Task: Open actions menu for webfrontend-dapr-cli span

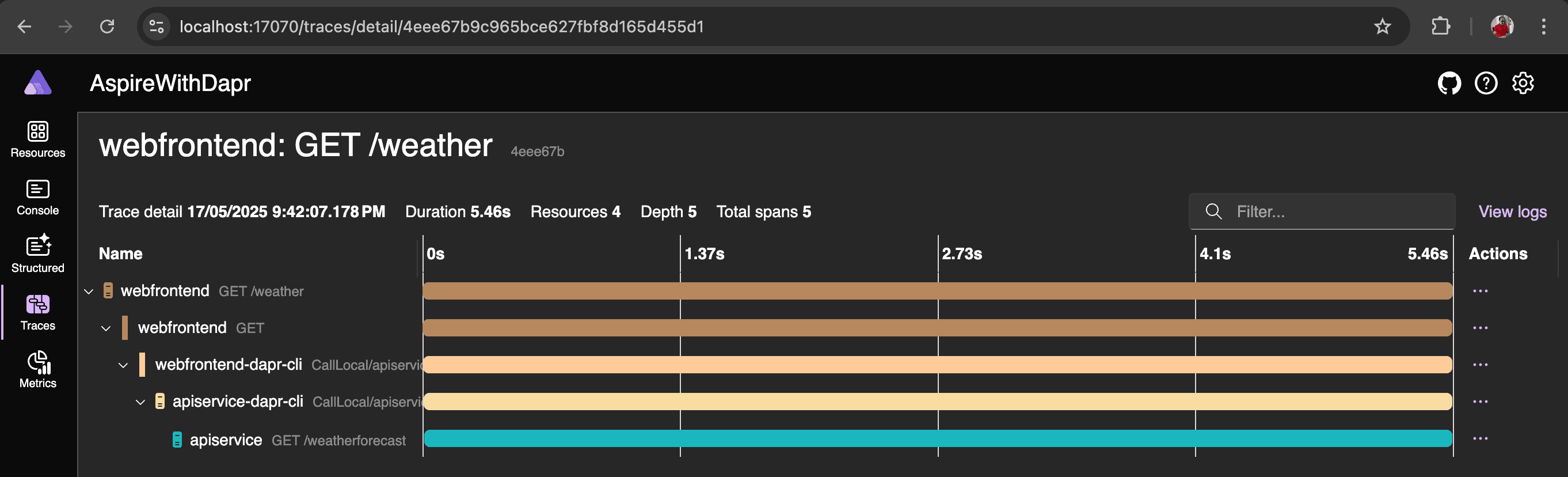Action: [1481, 365]
